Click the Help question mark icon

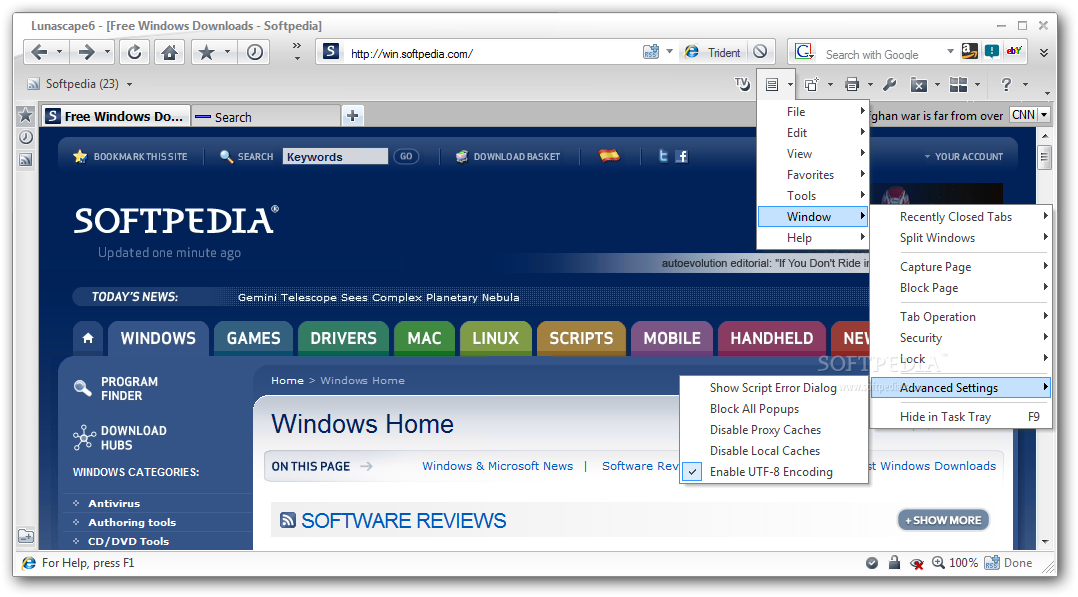click(1006, 85)
